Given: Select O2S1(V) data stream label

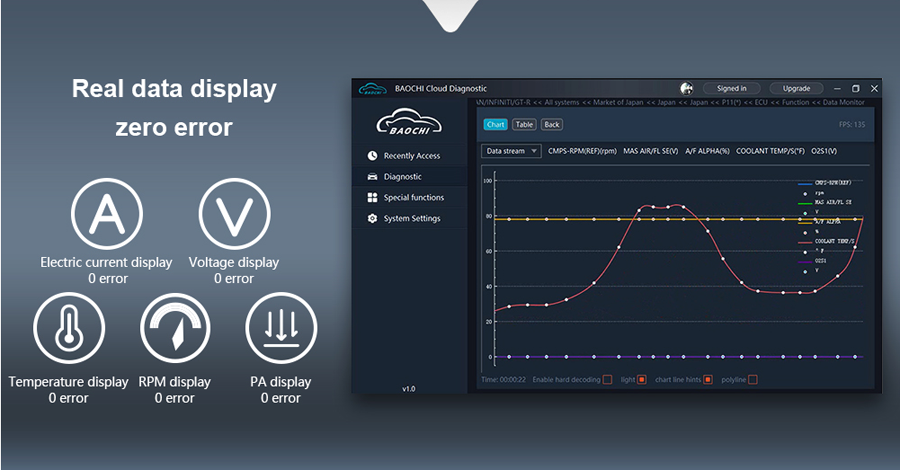Looking at the screenshot, I should click(824, 151).
